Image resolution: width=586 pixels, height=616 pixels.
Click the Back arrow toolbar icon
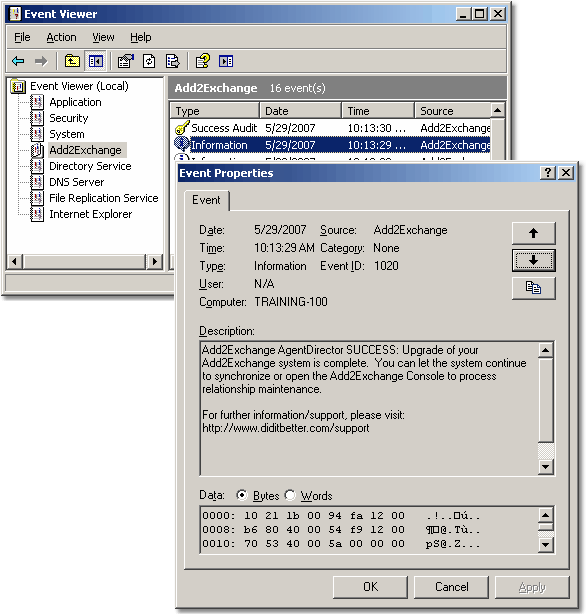pos(18,61)
